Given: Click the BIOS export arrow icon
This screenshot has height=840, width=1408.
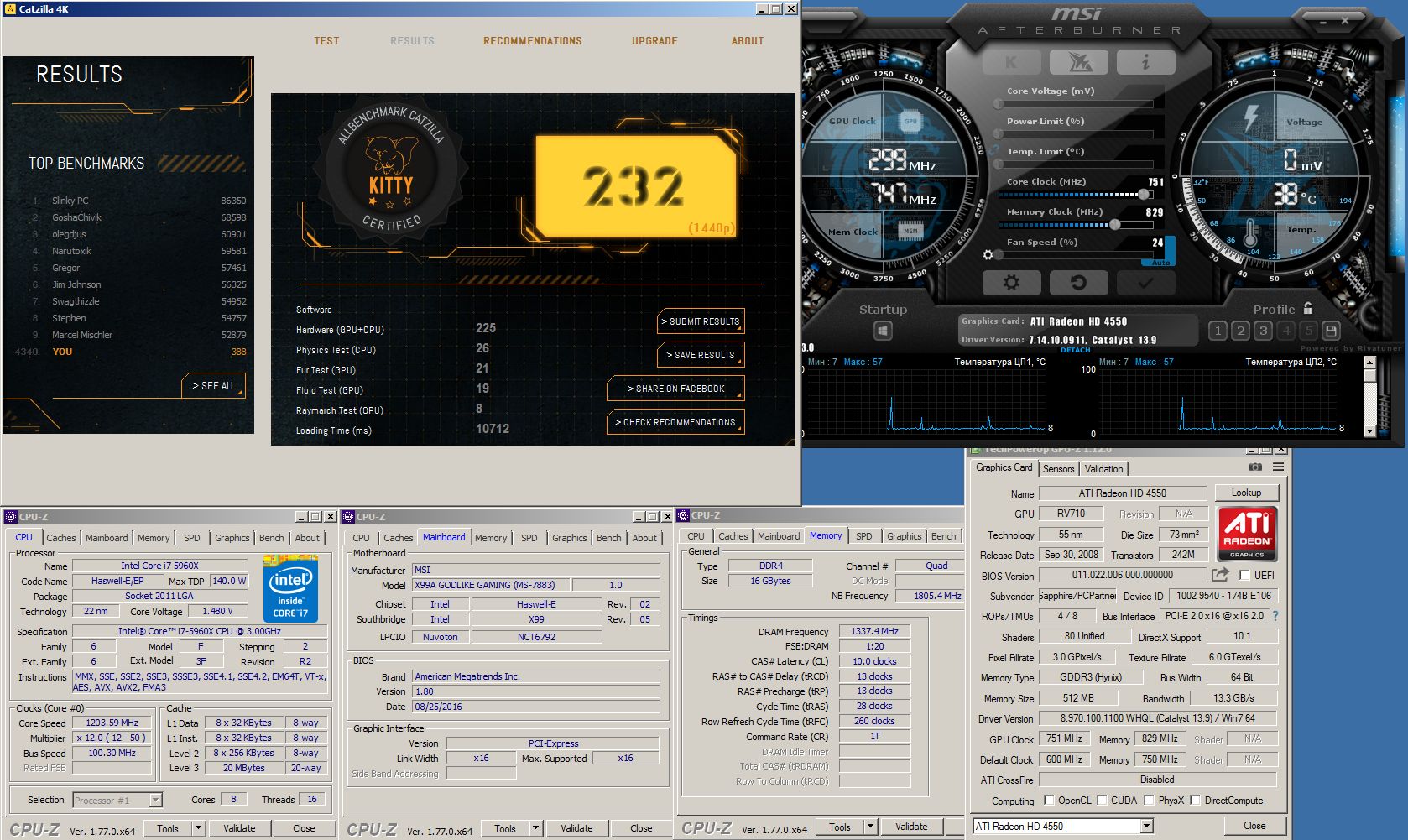Looking at the screenshot, I should 1221,575.
